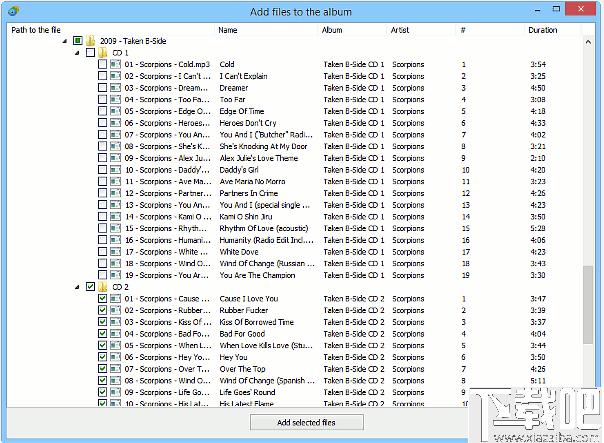This screenshot has height=443, width=604.
Task: Collapse the CD 2 folder node
Action: pyautogui.click(x=77, y=287)
